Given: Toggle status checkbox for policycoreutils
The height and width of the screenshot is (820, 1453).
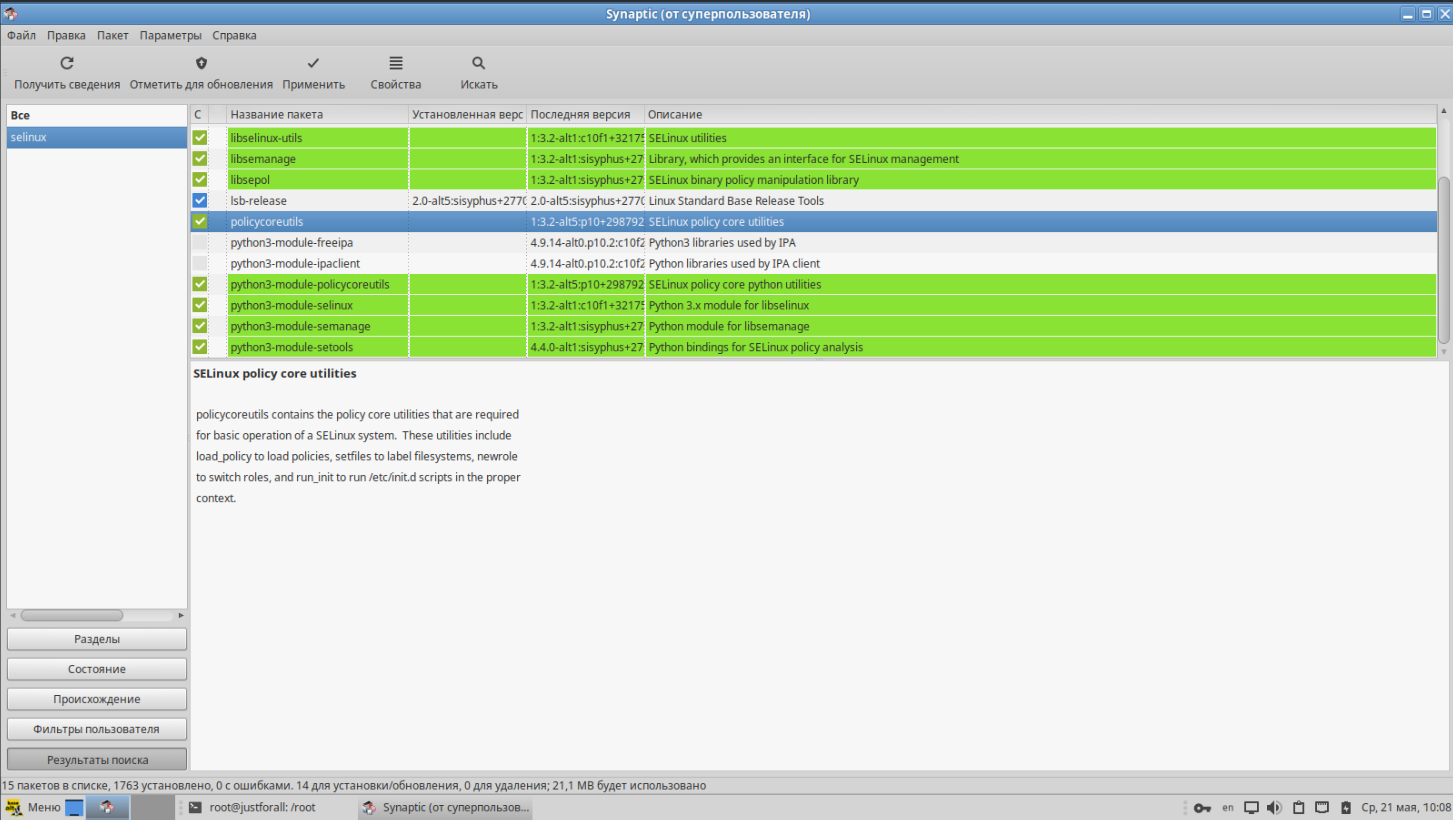Looking at the screenshot, I should (x=200, y=222).
